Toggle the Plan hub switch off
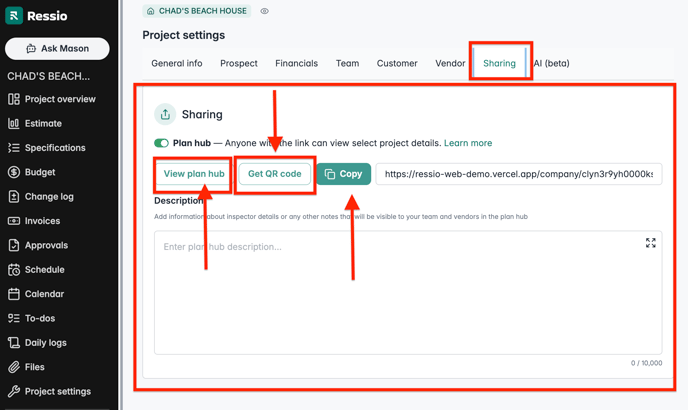The width and height of the screenshot is (688, 410). (x=162, y=143)
